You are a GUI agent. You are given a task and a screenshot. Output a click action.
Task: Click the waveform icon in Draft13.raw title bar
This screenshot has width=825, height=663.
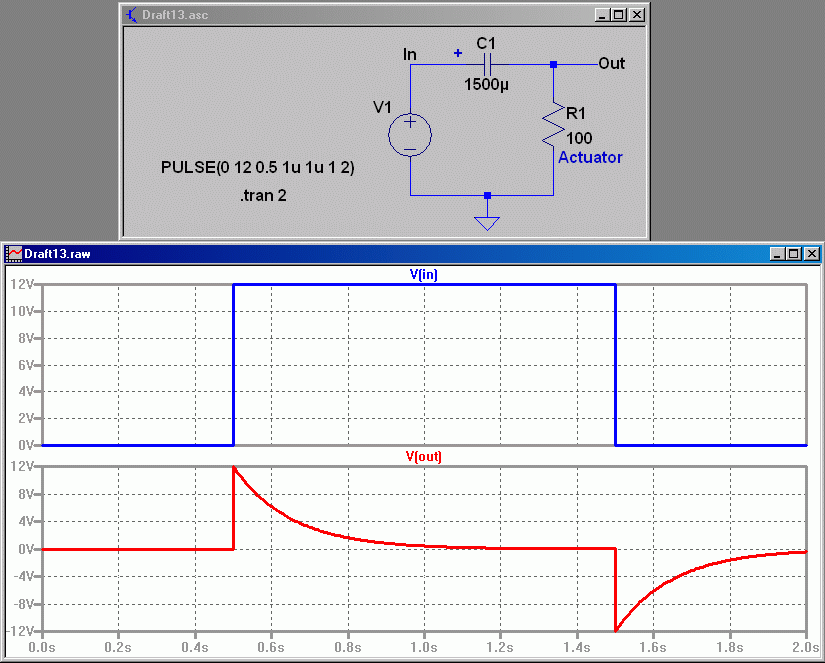click(14, 254)
